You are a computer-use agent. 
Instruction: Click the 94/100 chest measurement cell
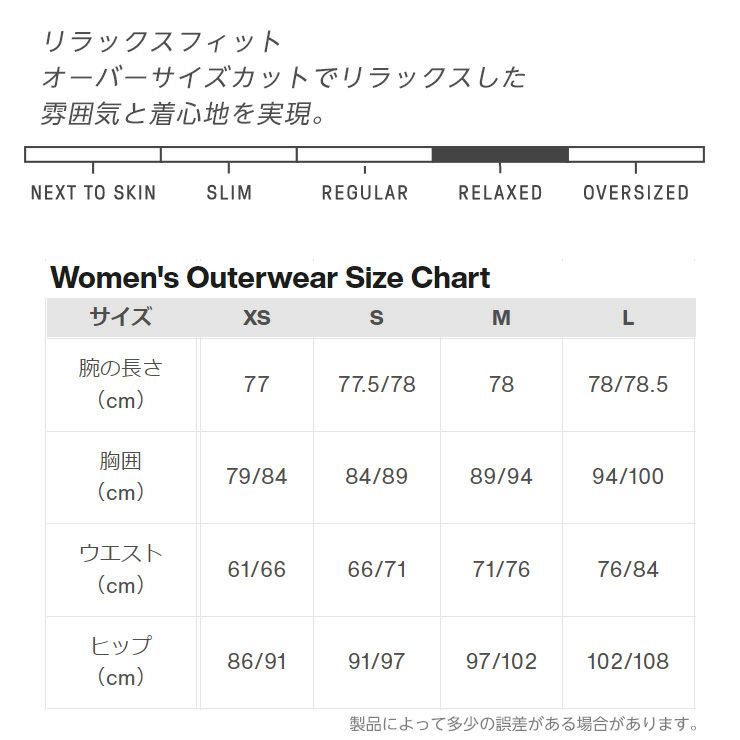click(628, 477)
